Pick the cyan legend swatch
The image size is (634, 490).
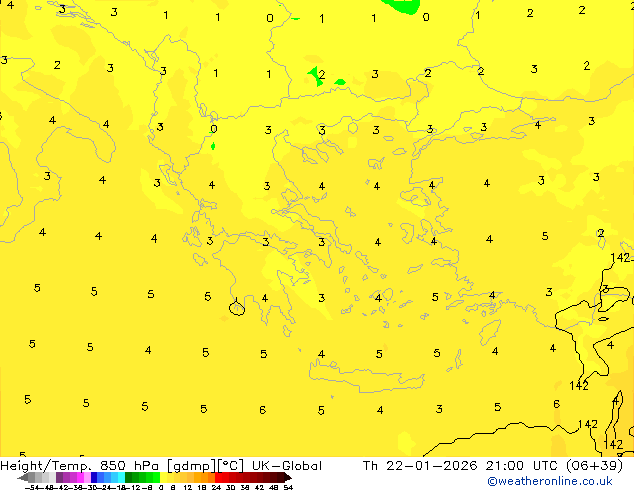click(121, 477)
